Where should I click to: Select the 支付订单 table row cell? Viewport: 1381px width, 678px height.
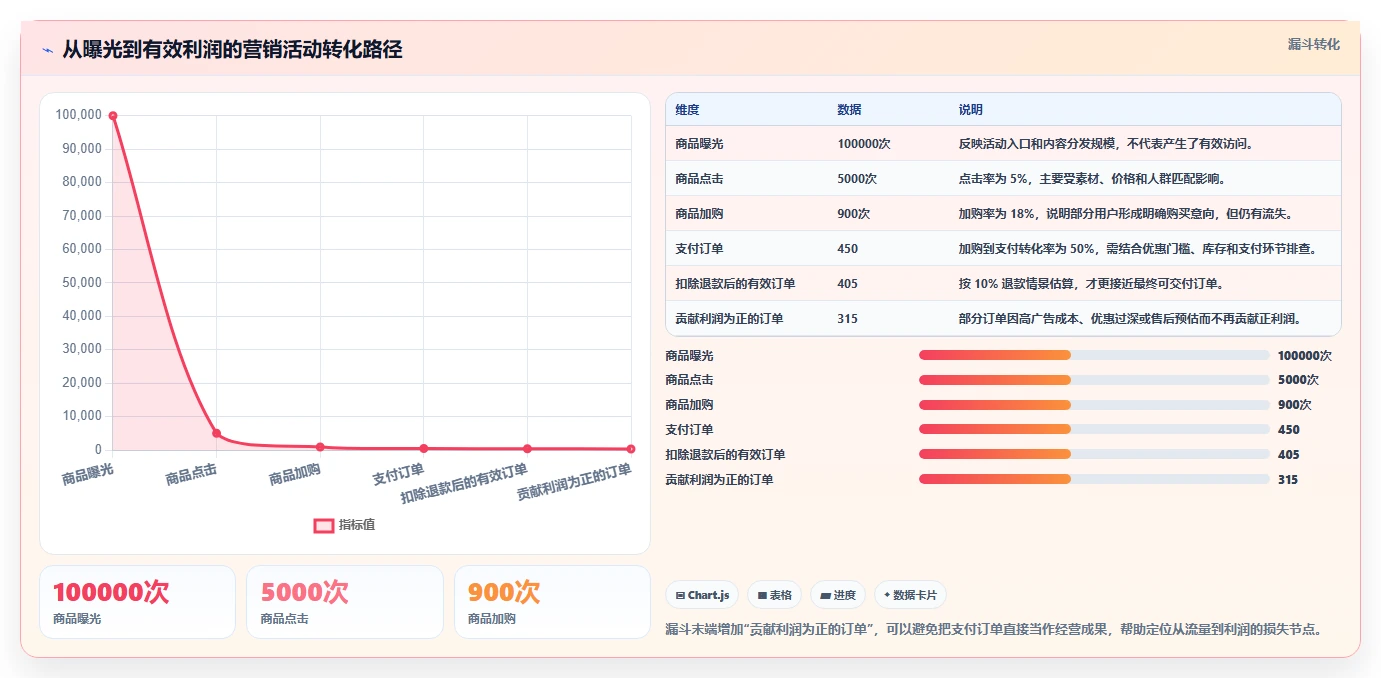pyautogui.click(x=747, y=249)
